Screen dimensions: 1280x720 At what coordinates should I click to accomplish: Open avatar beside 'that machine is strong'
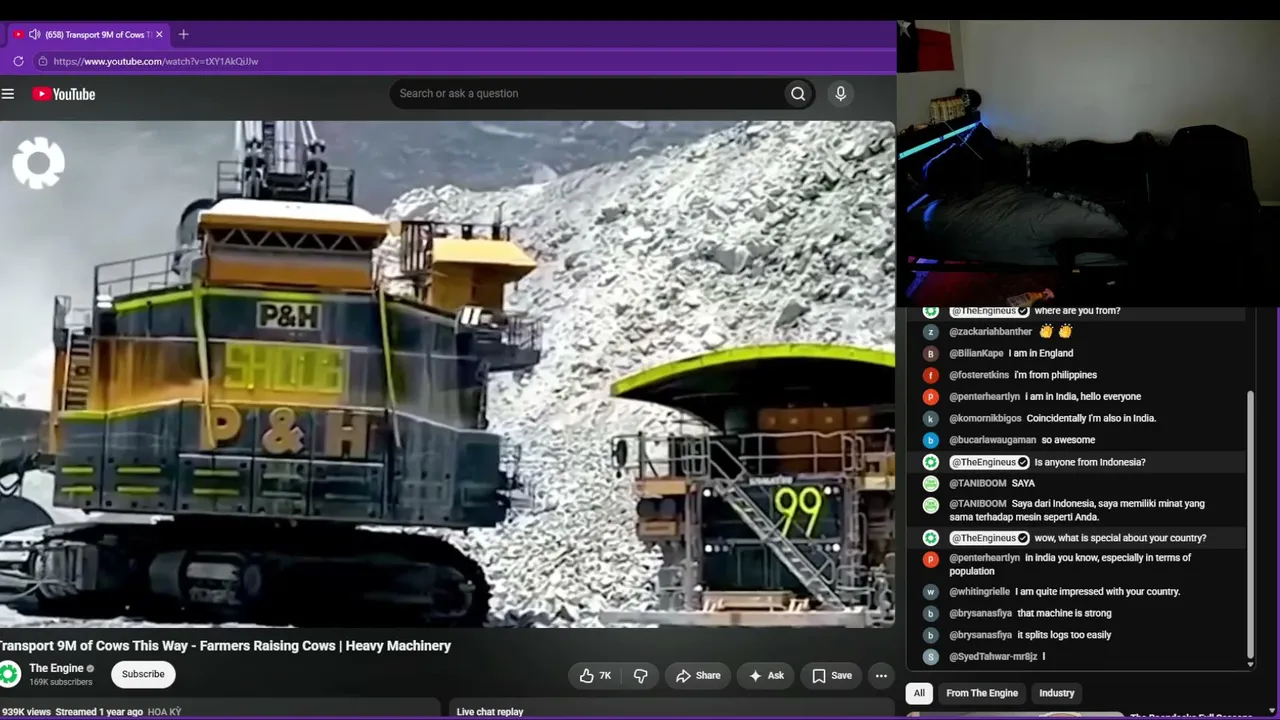point(931,614)
